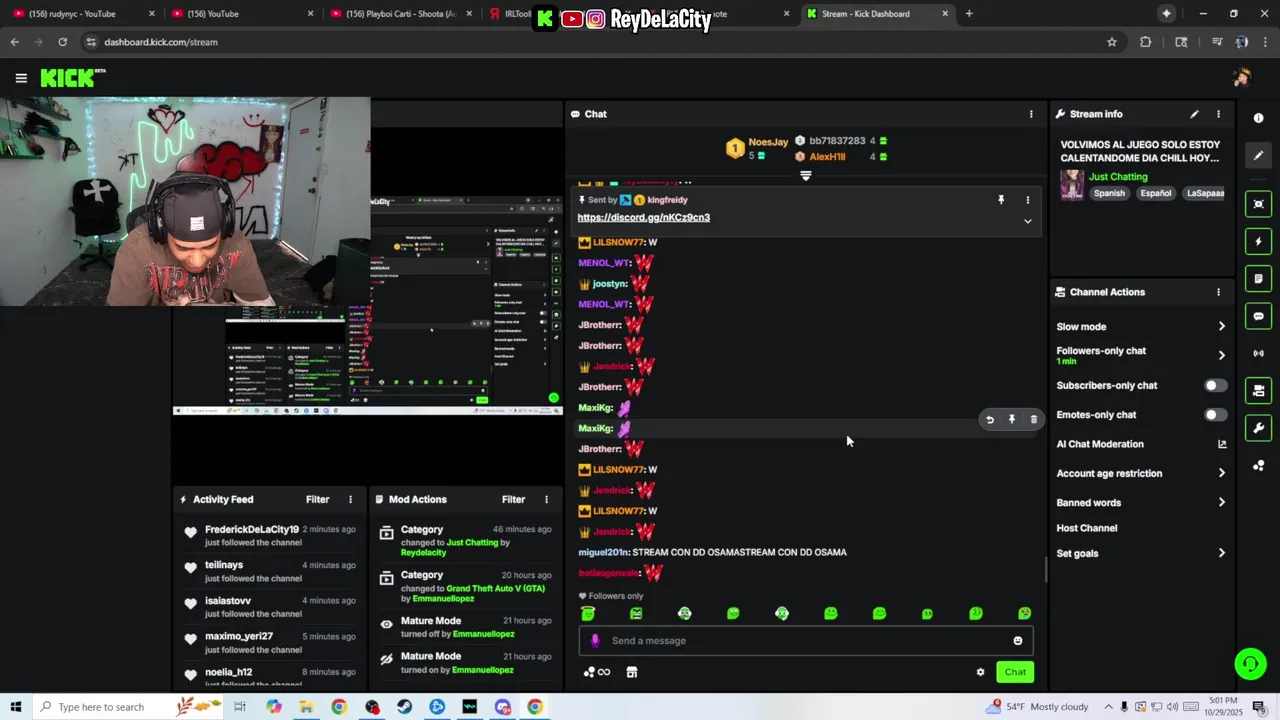Image resolution: width=1280 pixels, height=720 pixels.
Task: Open Stream info three-dot menu
Action: (x=1218, y=114)
